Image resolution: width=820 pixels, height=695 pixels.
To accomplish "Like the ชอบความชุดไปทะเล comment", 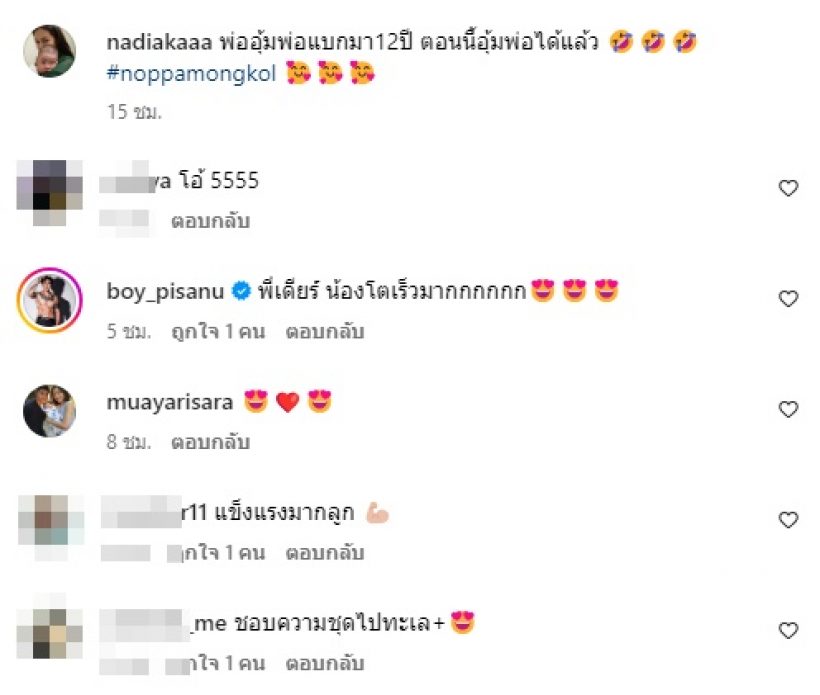I will 788,630.
